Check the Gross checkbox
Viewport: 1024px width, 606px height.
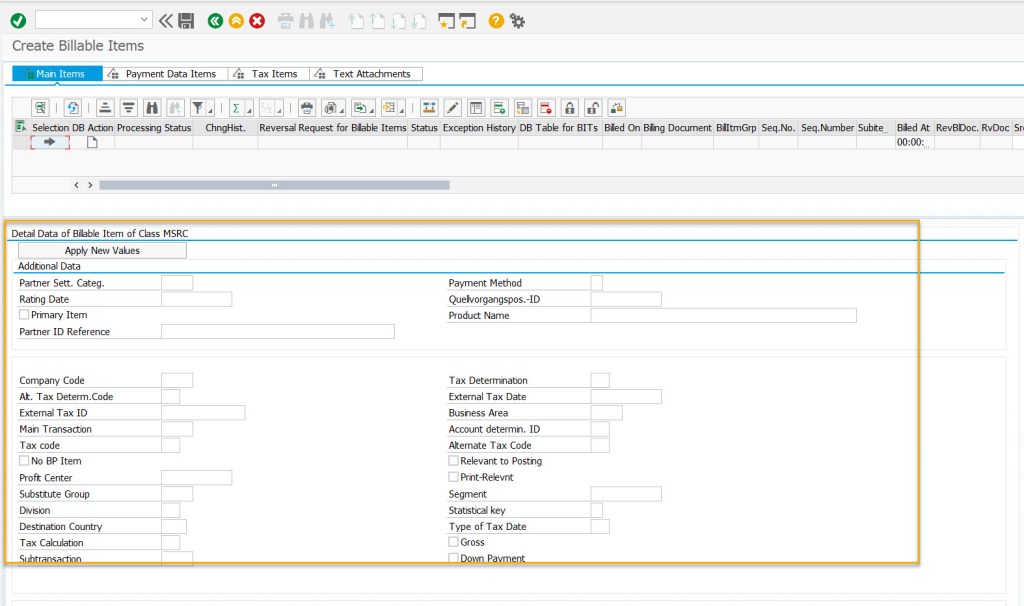452,541
